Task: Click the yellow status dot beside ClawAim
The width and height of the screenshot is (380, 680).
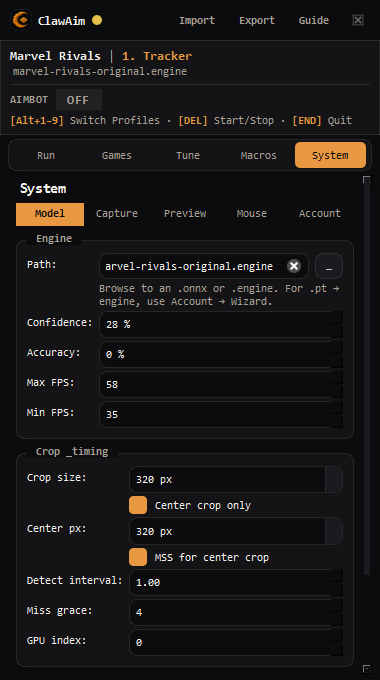Action: [97, 20]
